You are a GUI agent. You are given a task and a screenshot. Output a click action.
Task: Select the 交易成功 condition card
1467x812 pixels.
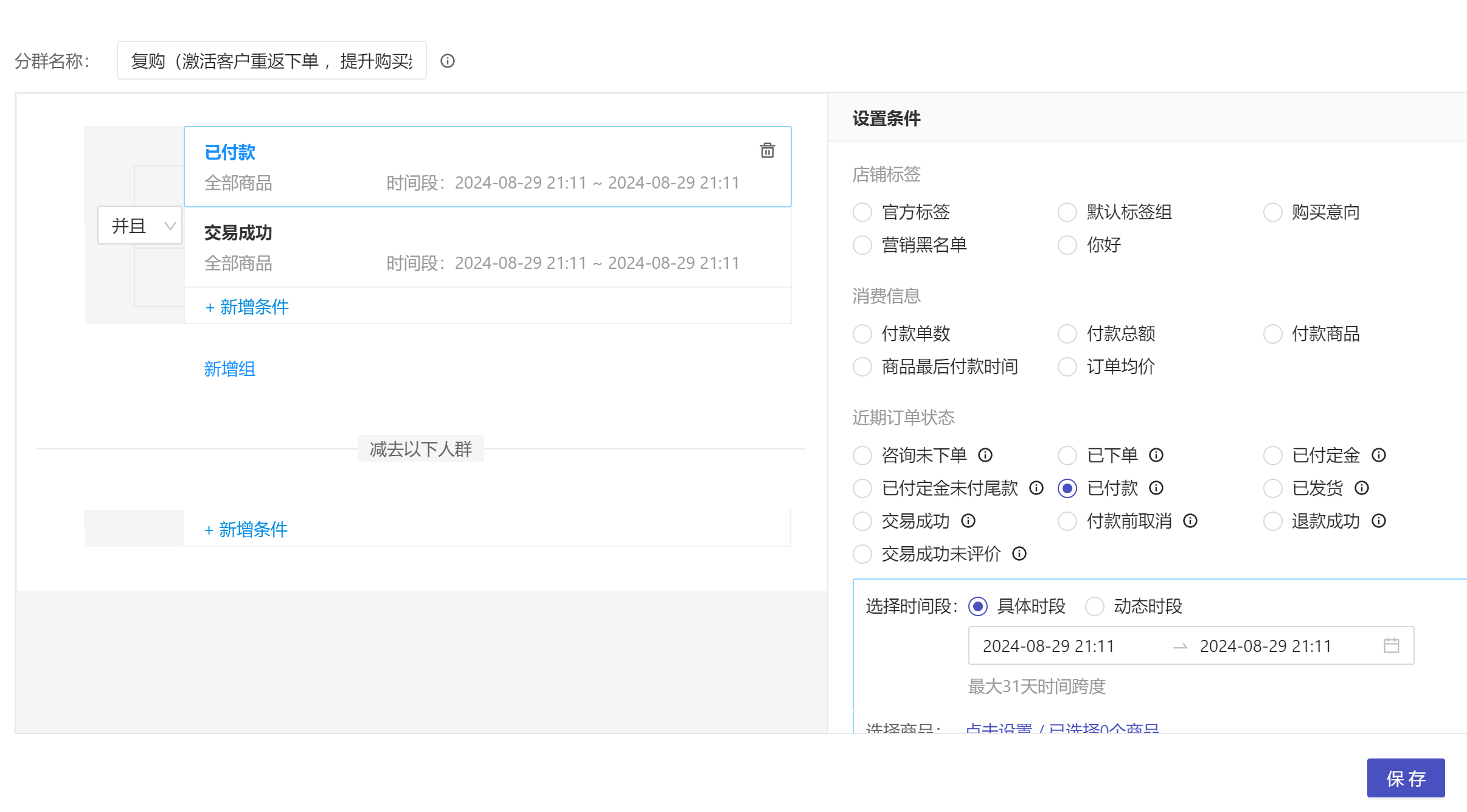[487, 247]
